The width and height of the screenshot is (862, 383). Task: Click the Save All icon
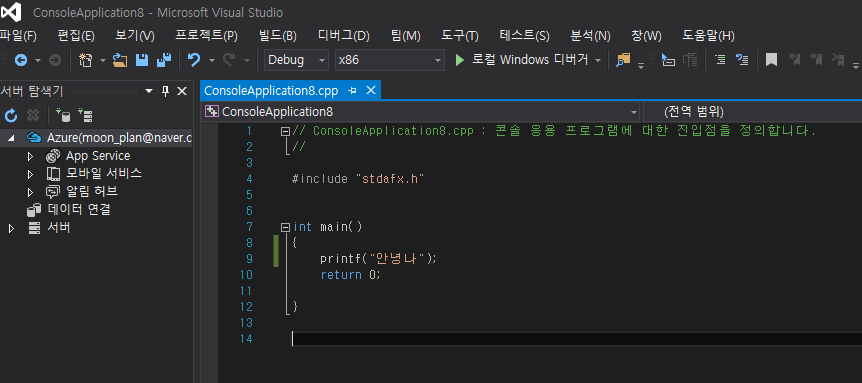coord(164,60)
